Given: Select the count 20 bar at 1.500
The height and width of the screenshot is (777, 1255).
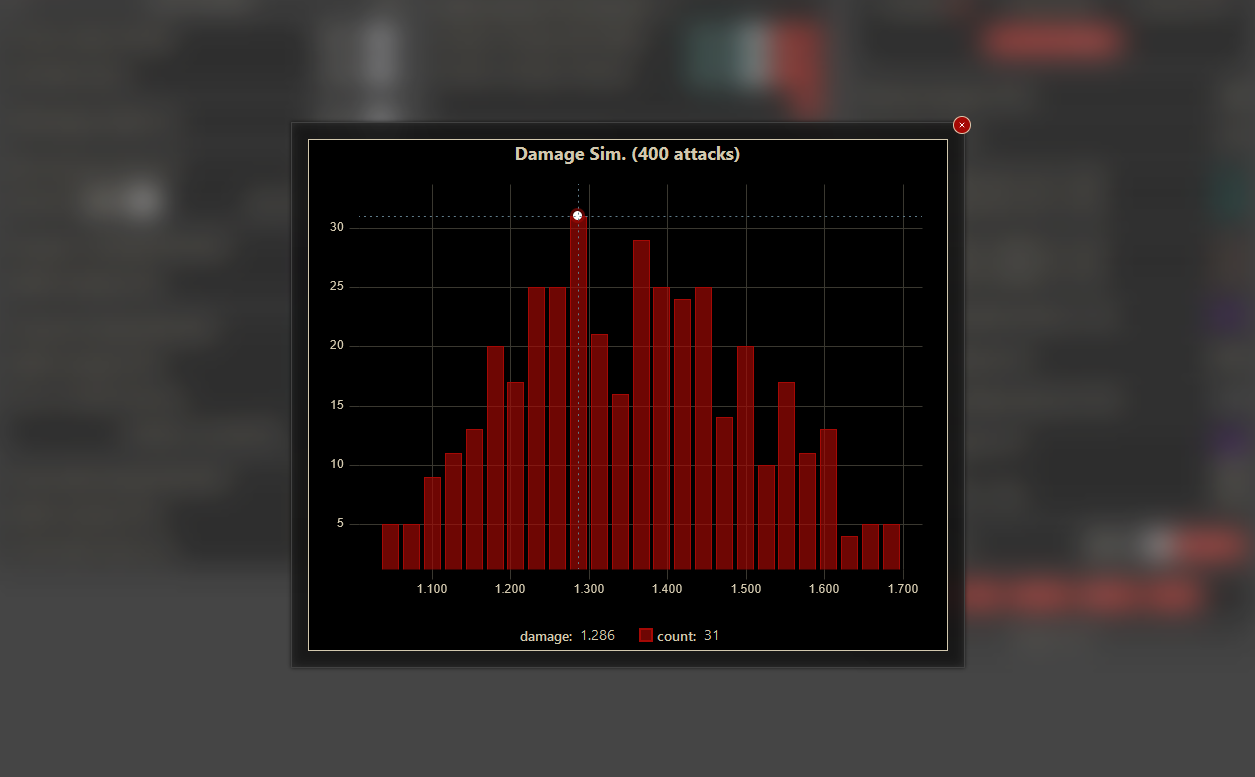Looking at the screenshot, I should 746,457.
